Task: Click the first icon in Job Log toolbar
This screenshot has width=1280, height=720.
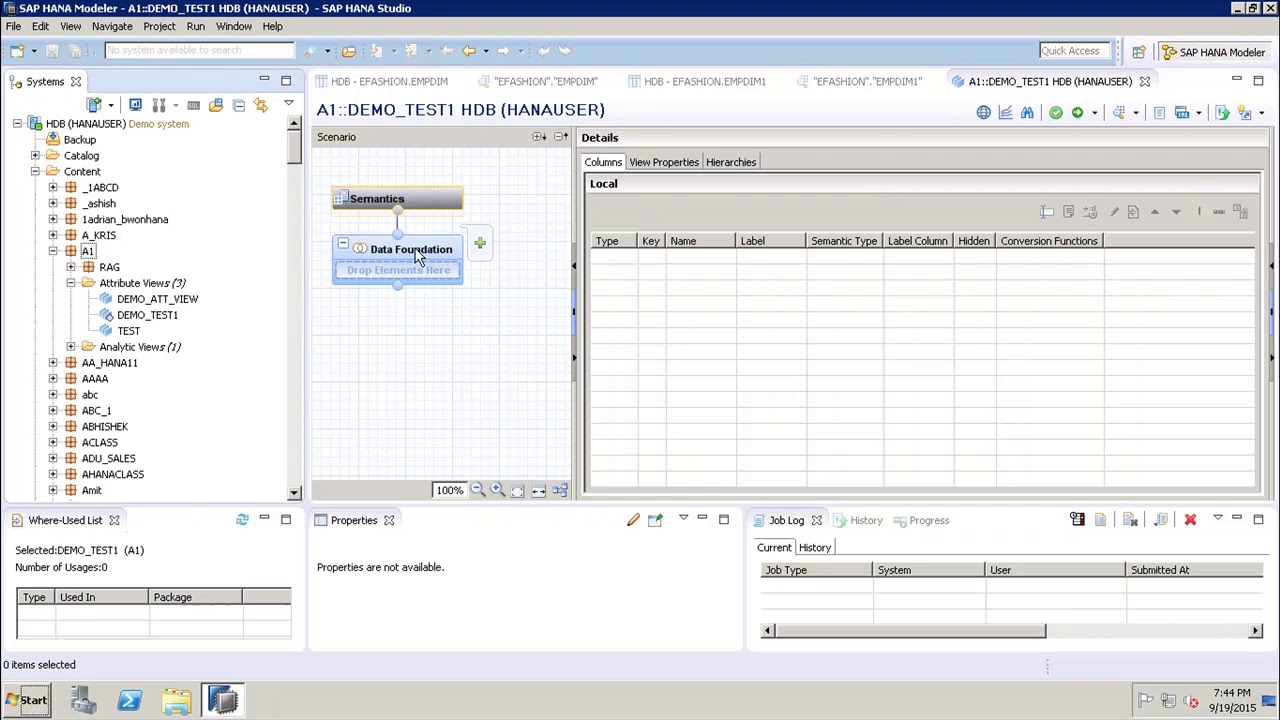Action: point(1077,520)
